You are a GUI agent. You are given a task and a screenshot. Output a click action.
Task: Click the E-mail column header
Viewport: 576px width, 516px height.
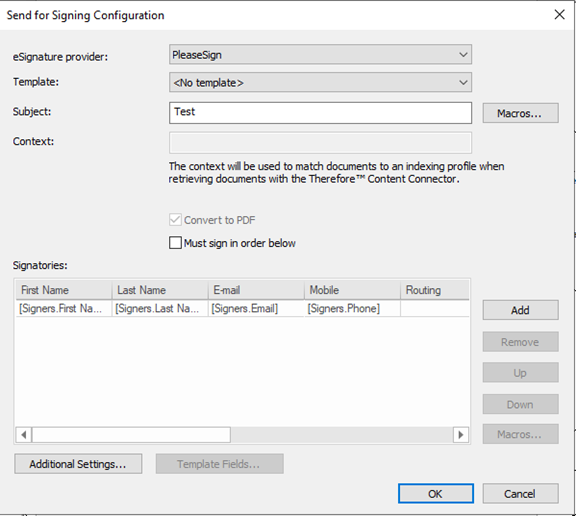pos(256,290)
